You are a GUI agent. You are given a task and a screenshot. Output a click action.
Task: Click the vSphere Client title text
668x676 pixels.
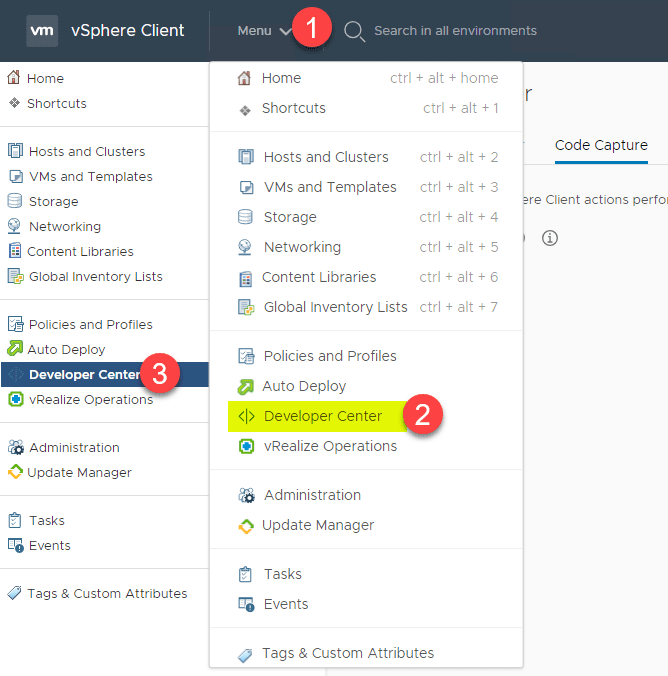pos(128,31)
